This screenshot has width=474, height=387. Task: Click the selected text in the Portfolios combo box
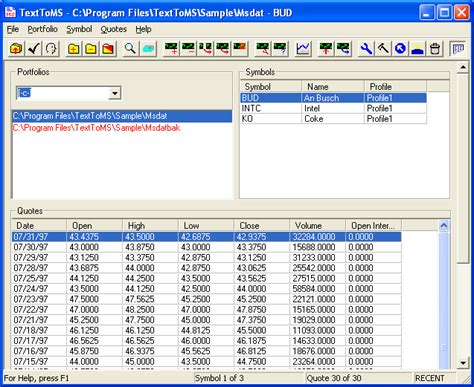point(24,93)
